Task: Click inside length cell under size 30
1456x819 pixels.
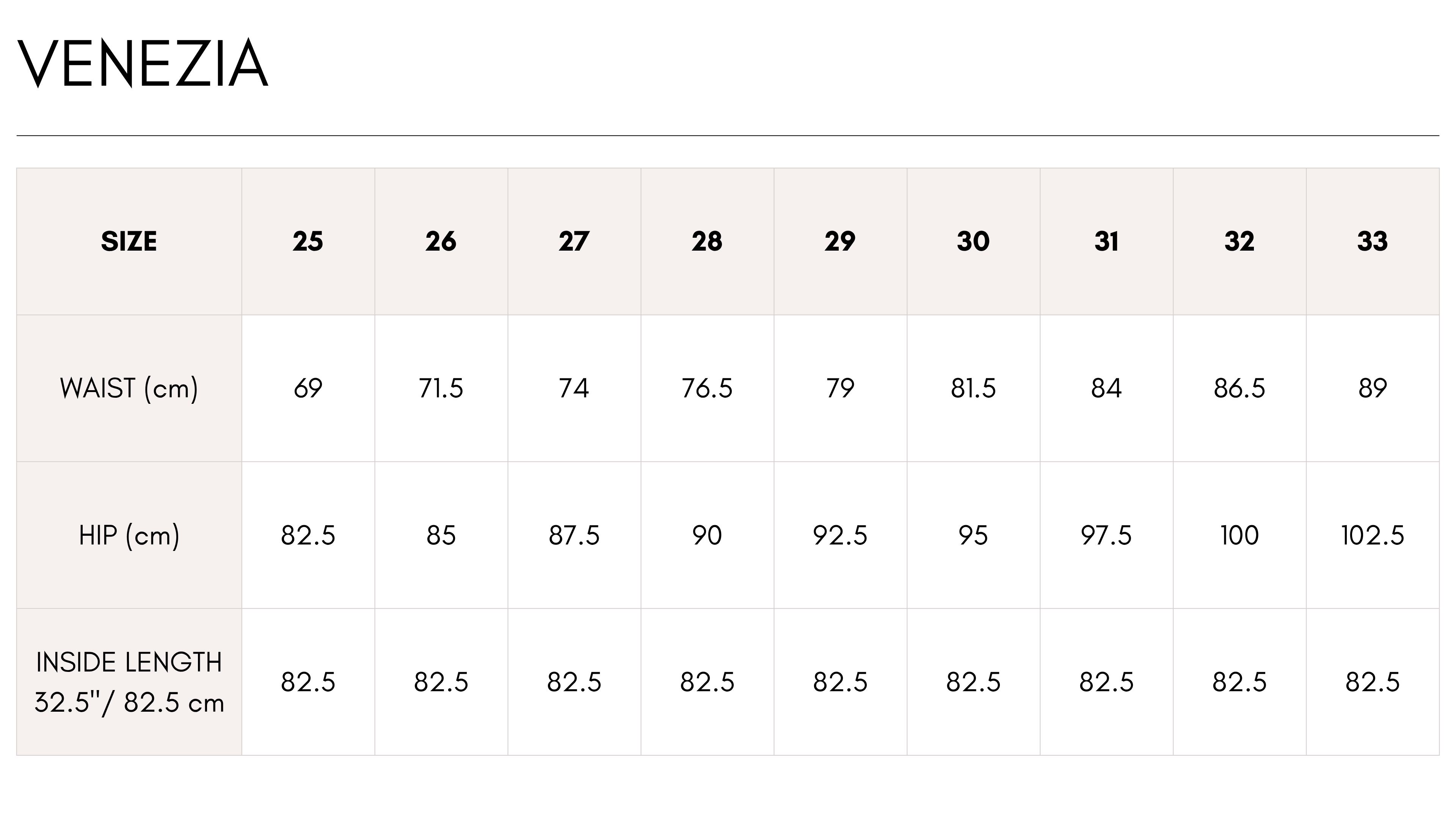Action: (x=973, y=682)
